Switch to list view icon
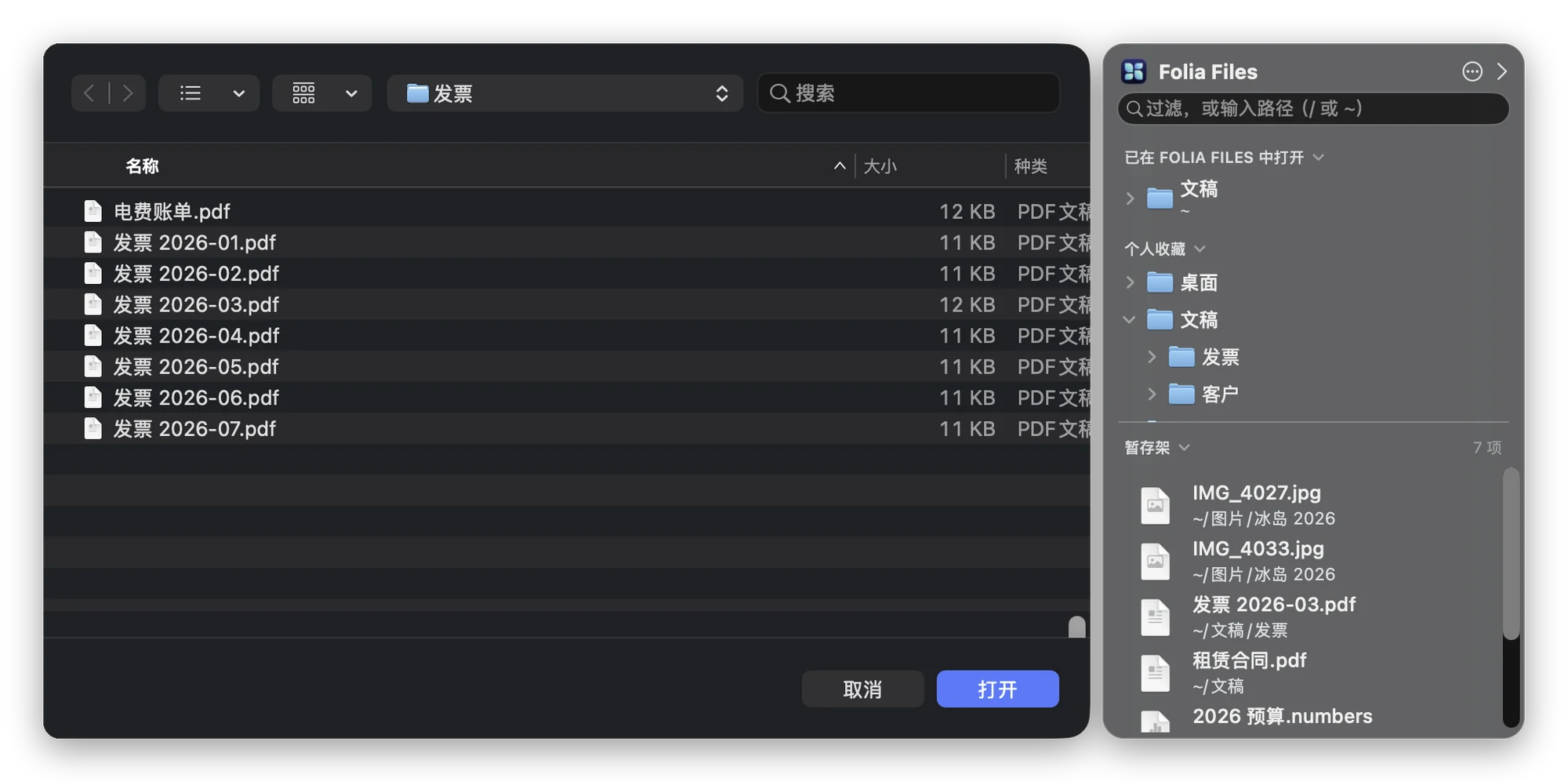 191,93
